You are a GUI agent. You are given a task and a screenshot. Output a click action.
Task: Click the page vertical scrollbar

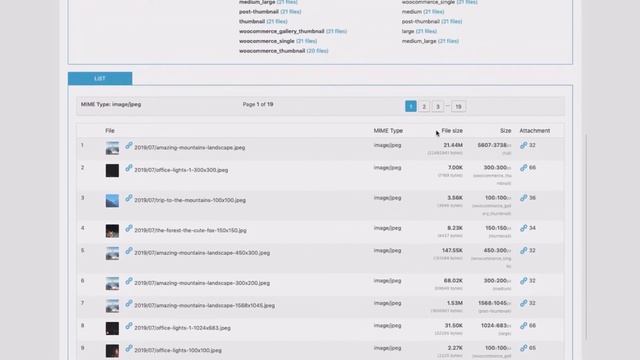point(587,237)
